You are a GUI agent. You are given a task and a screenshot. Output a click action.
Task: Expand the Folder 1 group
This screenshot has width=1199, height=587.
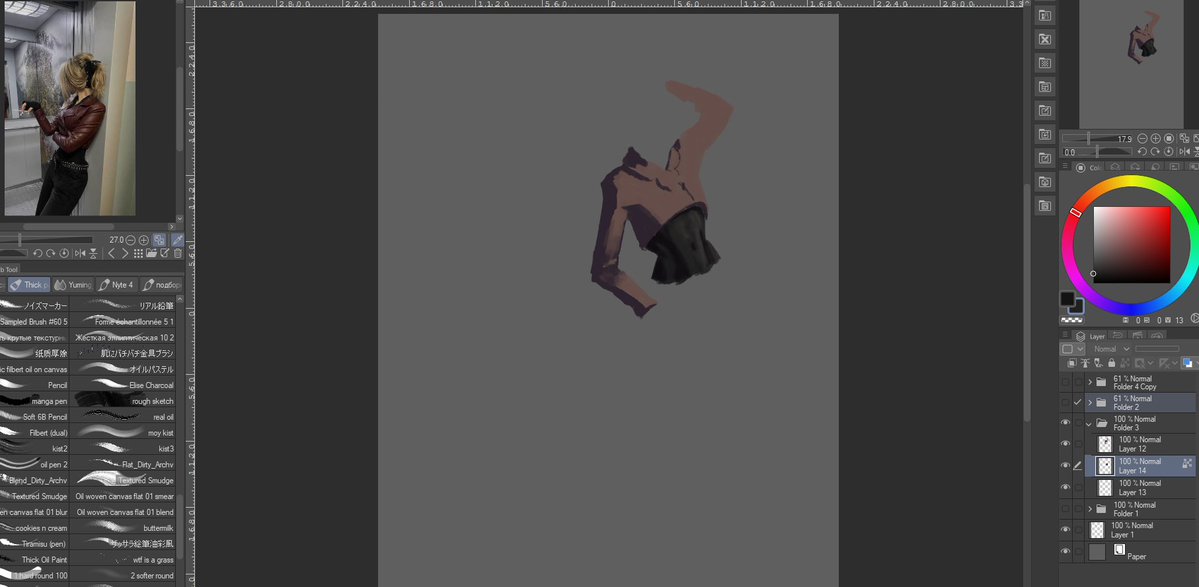pyautogui.click(x=1090, y=508)
